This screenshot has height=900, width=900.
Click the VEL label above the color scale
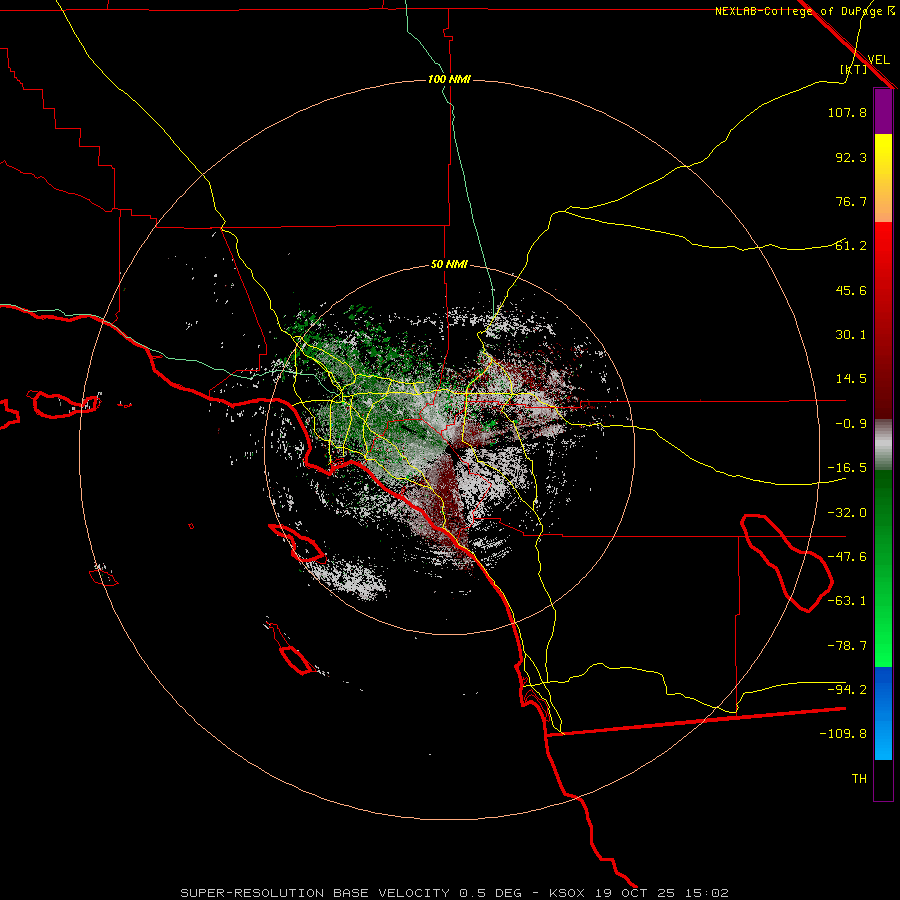click(x=879, y=60)
